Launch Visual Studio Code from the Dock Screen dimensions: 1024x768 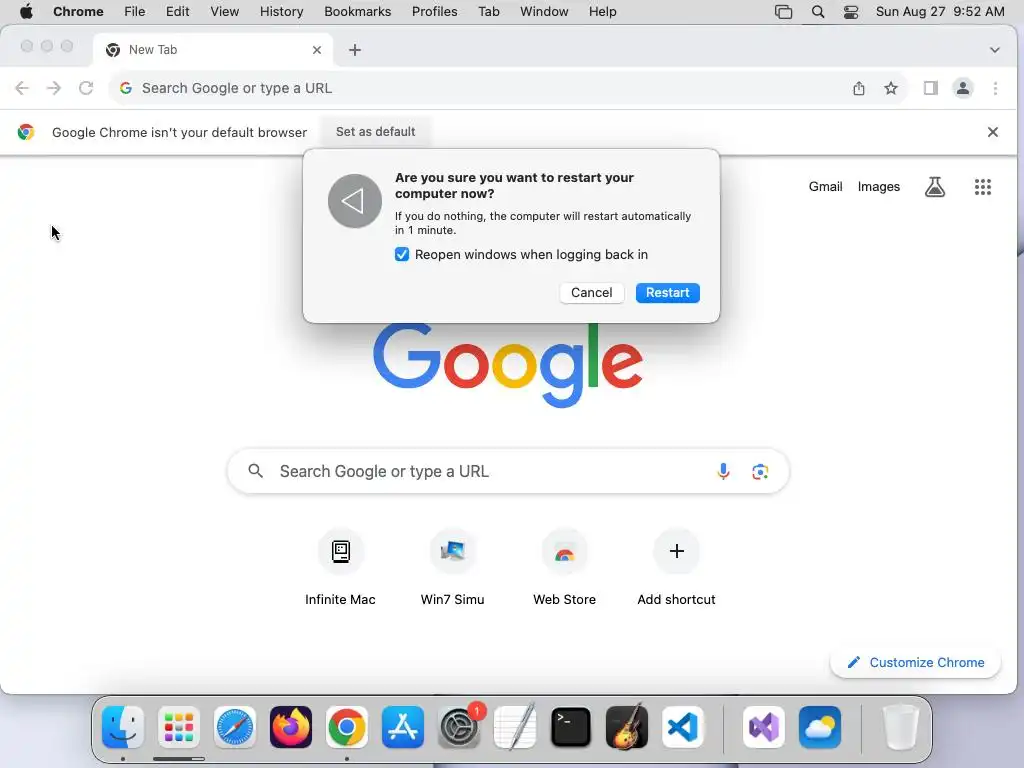pyautogui.click(x=682, y=727)
